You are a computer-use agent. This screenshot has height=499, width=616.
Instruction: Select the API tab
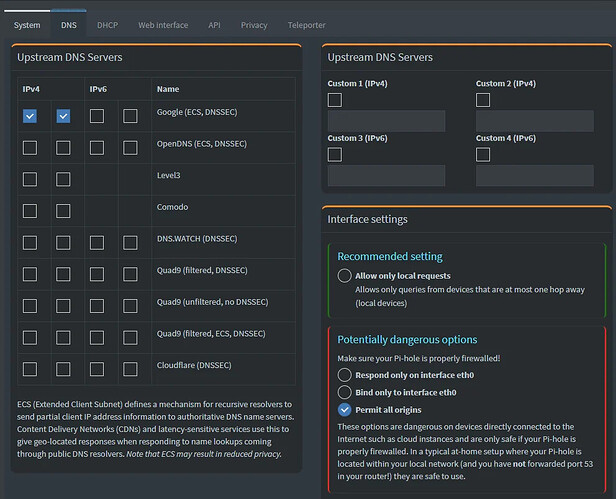click(x=214, y=25)
